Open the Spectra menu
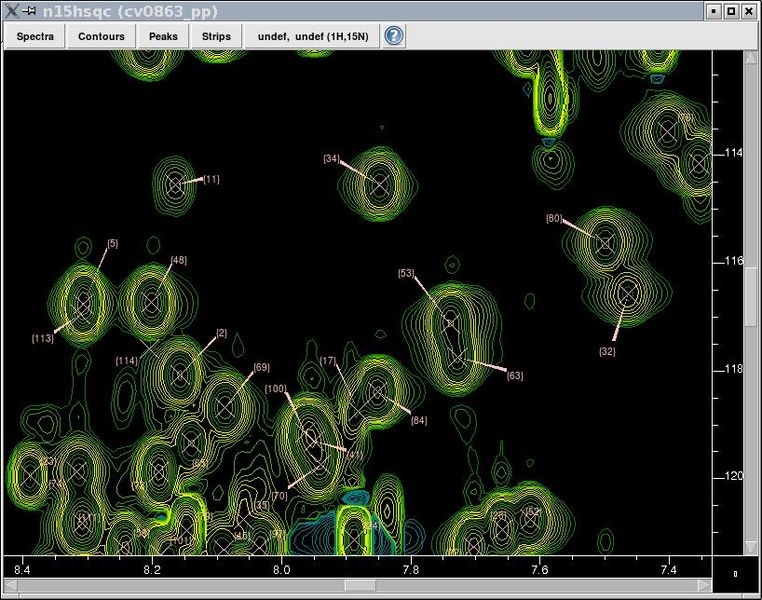 point(35,37)
